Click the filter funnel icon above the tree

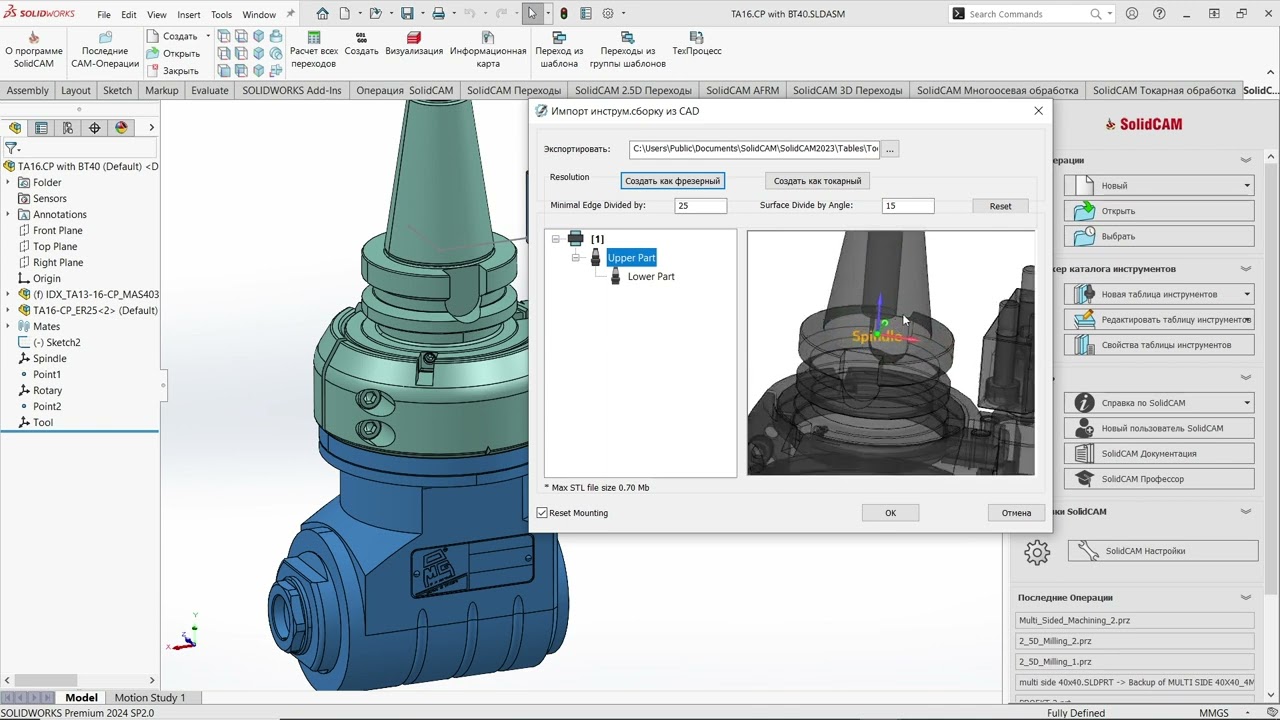pyautogui.click(x=12, y=148)
